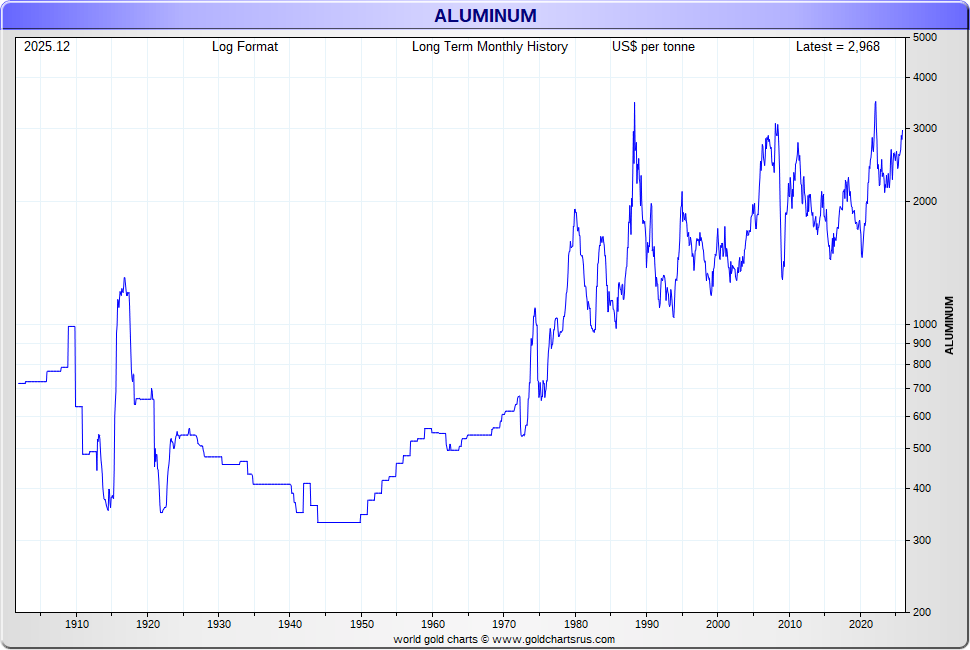Viewport: 970px width, 650px height.
Task: Click the 2025.12 date label
Action: tap(47, 47)
